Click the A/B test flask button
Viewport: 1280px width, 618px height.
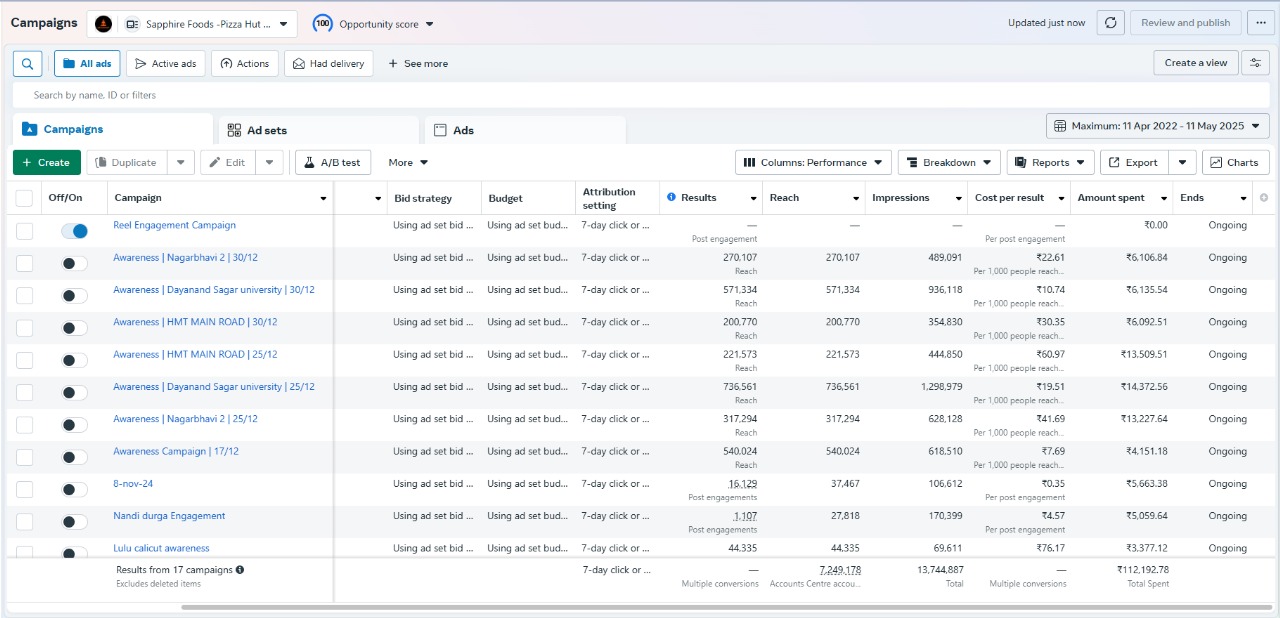pos(333,163)
